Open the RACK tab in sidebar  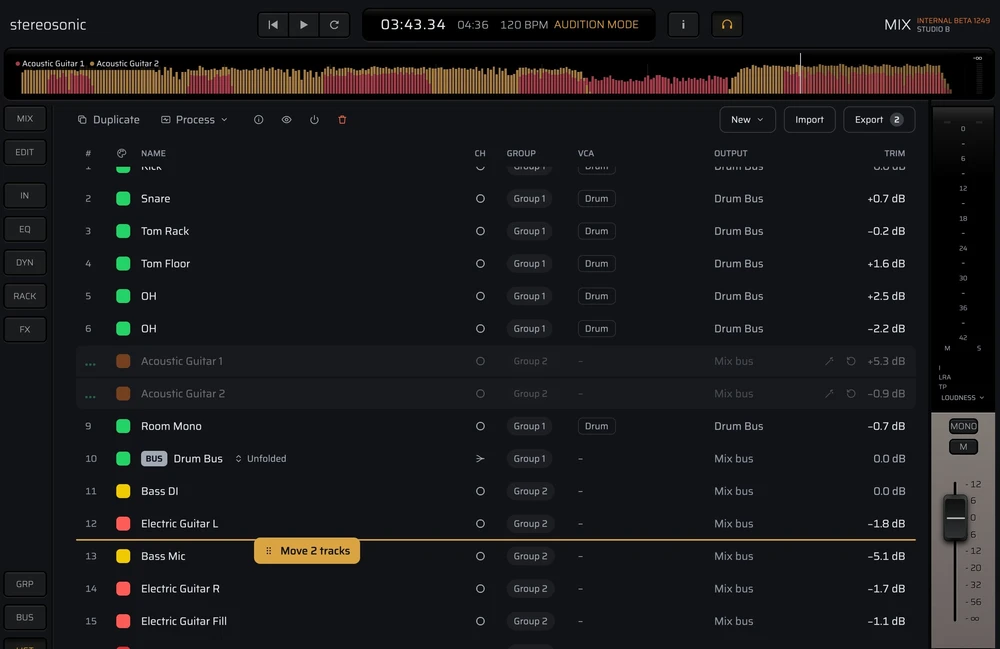pyautogui.click(x=25, y=296)
